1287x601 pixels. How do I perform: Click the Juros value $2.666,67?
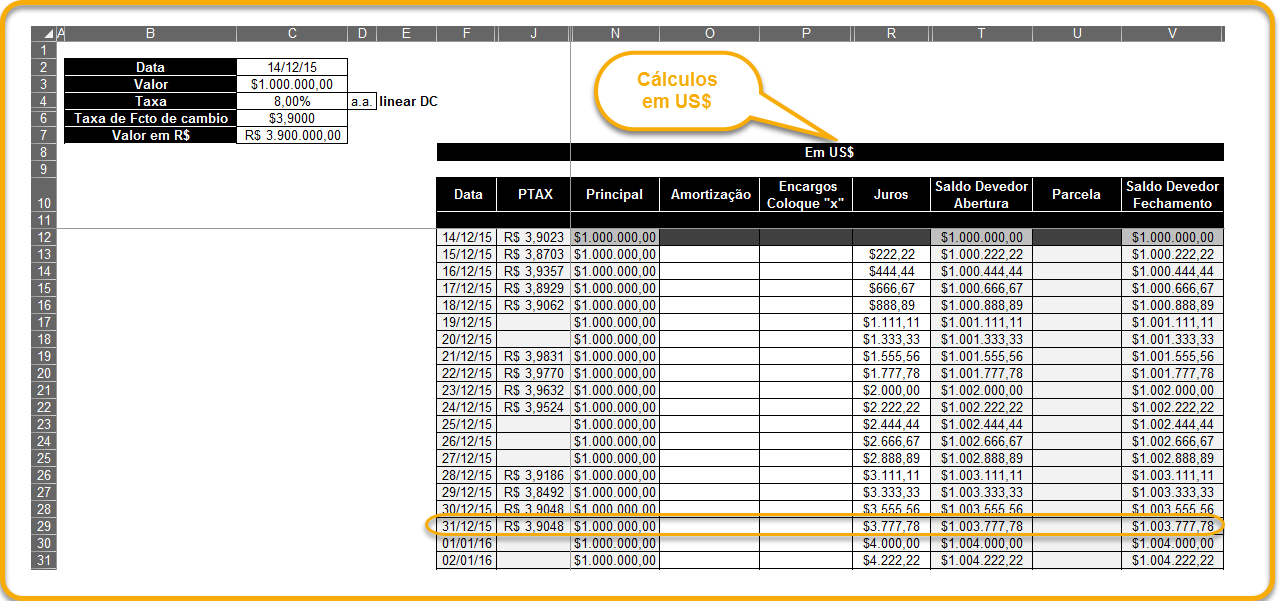(x=891, y=441)
